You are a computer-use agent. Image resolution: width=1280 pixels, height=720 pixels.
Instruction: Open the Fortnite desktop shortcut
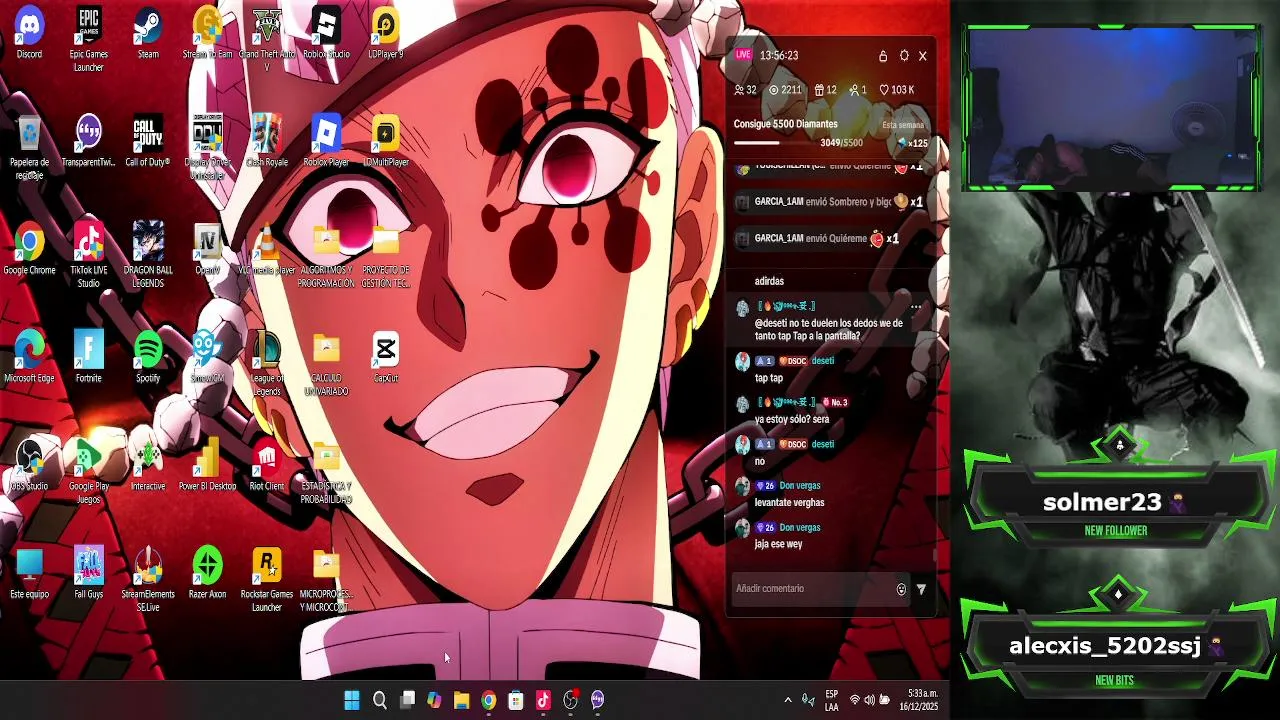pos(88,357)
